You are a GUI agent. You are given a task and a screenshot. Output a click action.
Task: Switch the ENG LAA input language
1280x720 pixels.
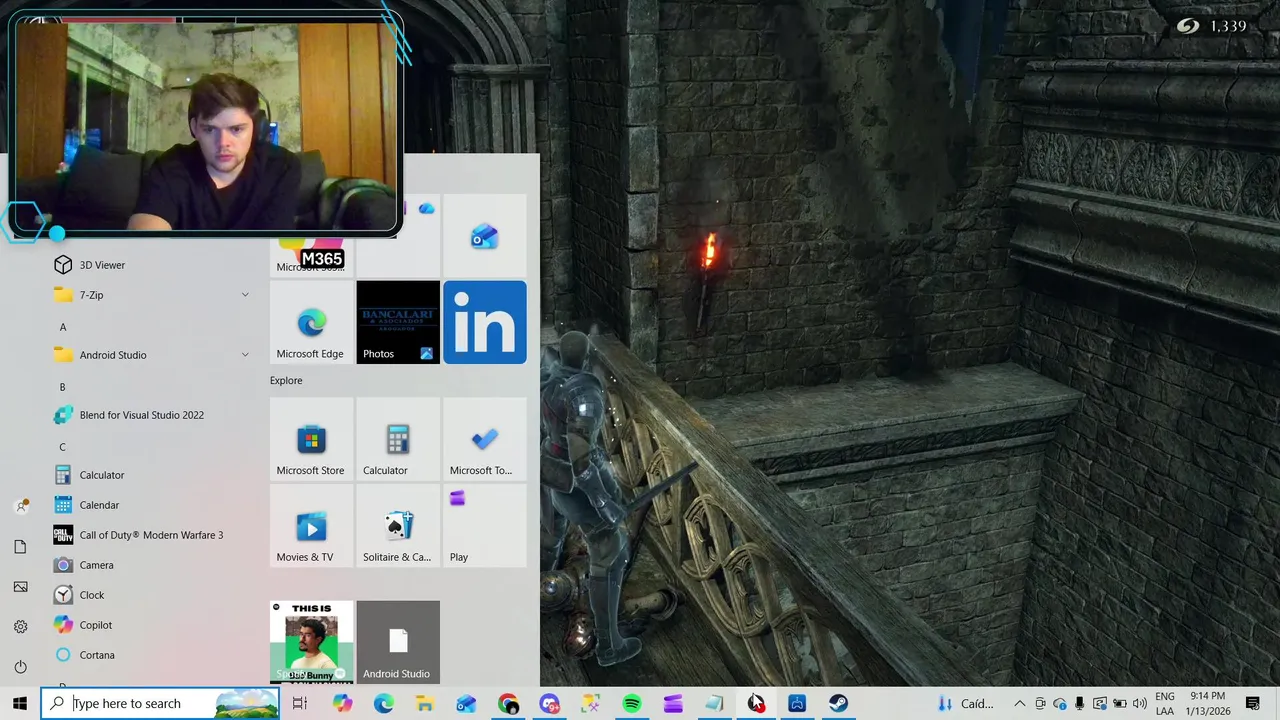(x=1165, y=704)
